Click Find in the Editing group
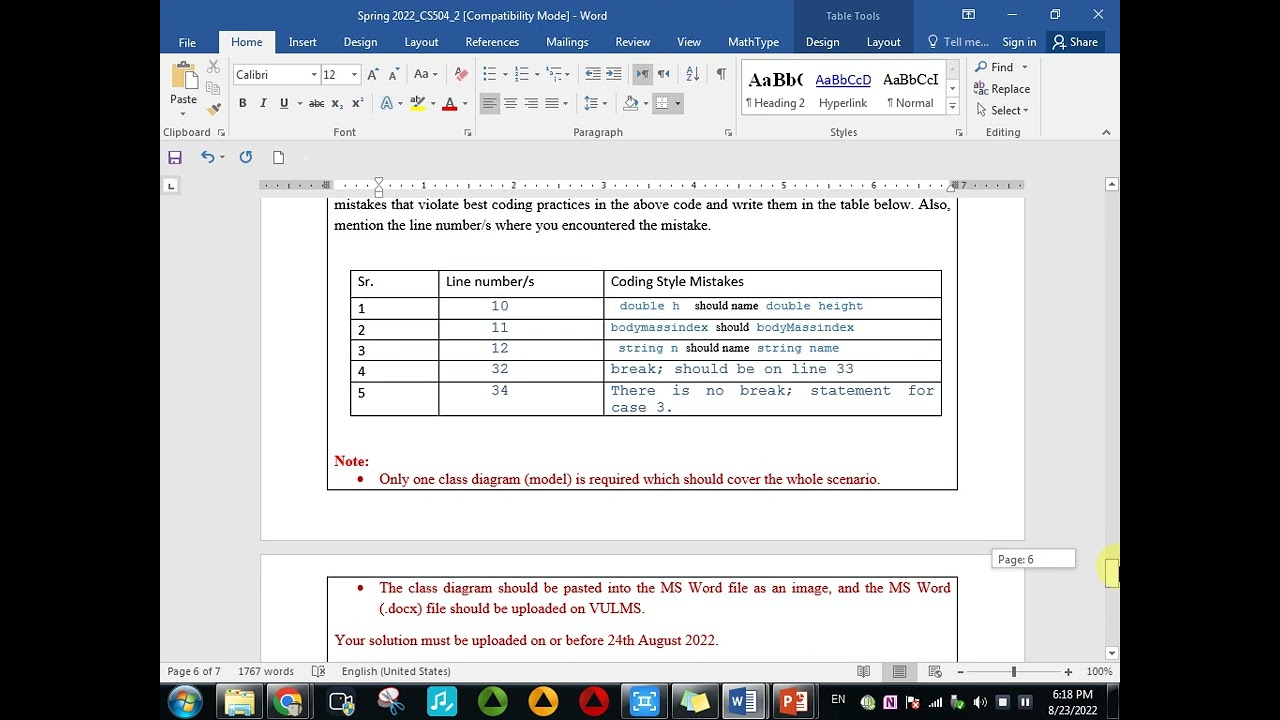 996,67
